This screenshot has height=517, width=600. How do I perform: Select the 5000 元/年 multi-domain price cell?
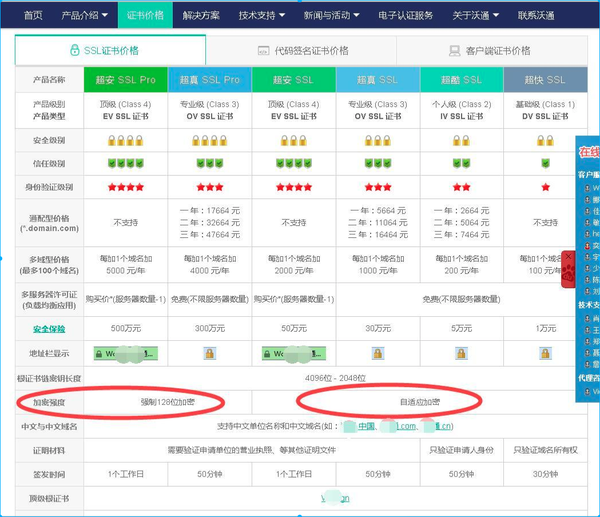coord(126,264)
